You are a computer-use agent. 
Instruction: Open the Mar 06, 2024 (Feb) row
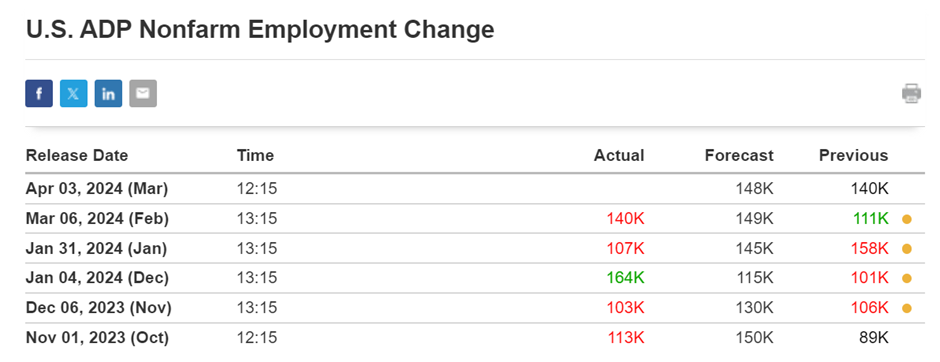coord(475,219)
